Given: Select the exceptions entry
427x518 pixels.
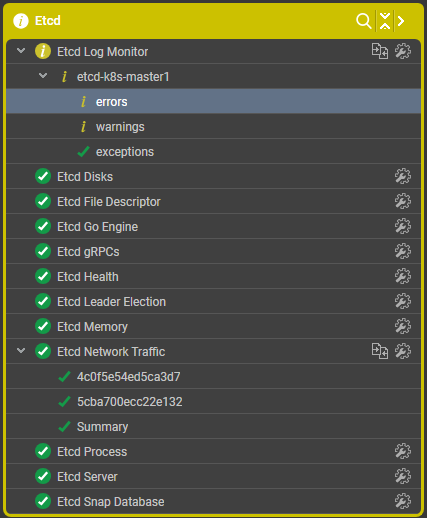Looking at the screenshot, I should pyautogui.click(x=213, y=152).
